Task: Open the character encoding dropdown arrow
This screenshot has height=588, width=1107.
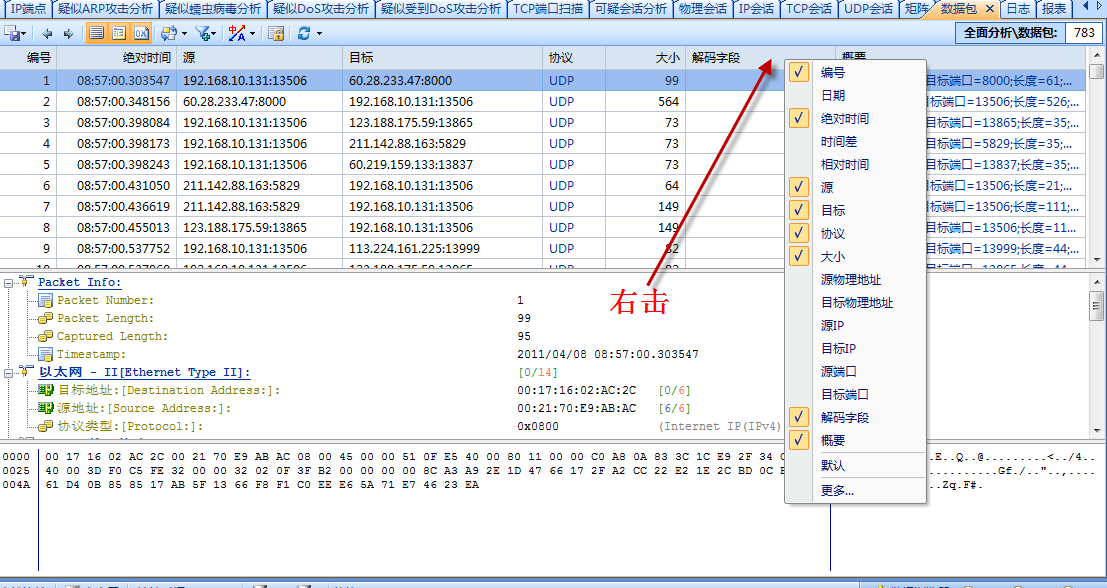Action: (252, 34)
